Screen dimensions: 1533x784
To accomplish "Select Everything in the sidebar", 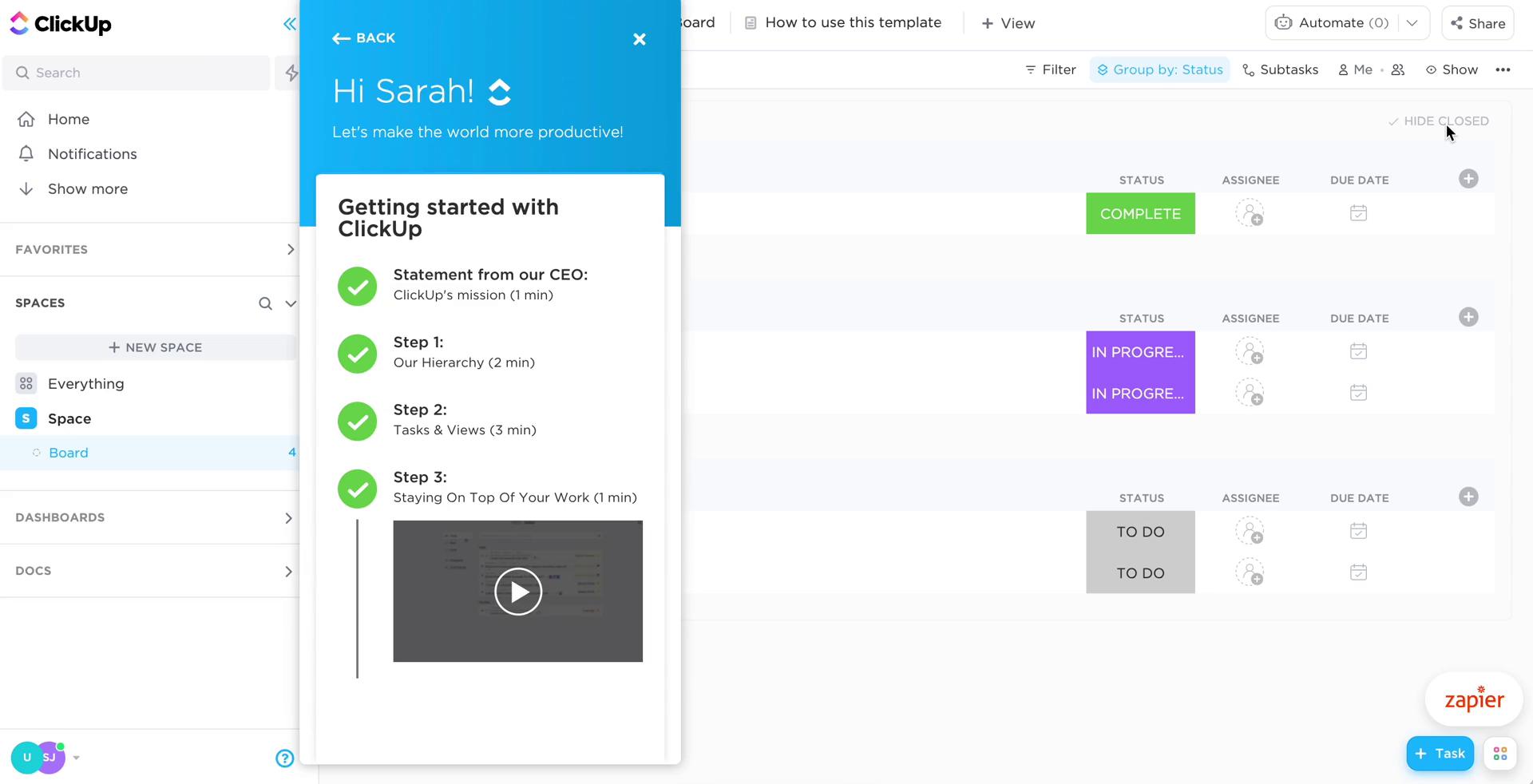I will 86,383.
